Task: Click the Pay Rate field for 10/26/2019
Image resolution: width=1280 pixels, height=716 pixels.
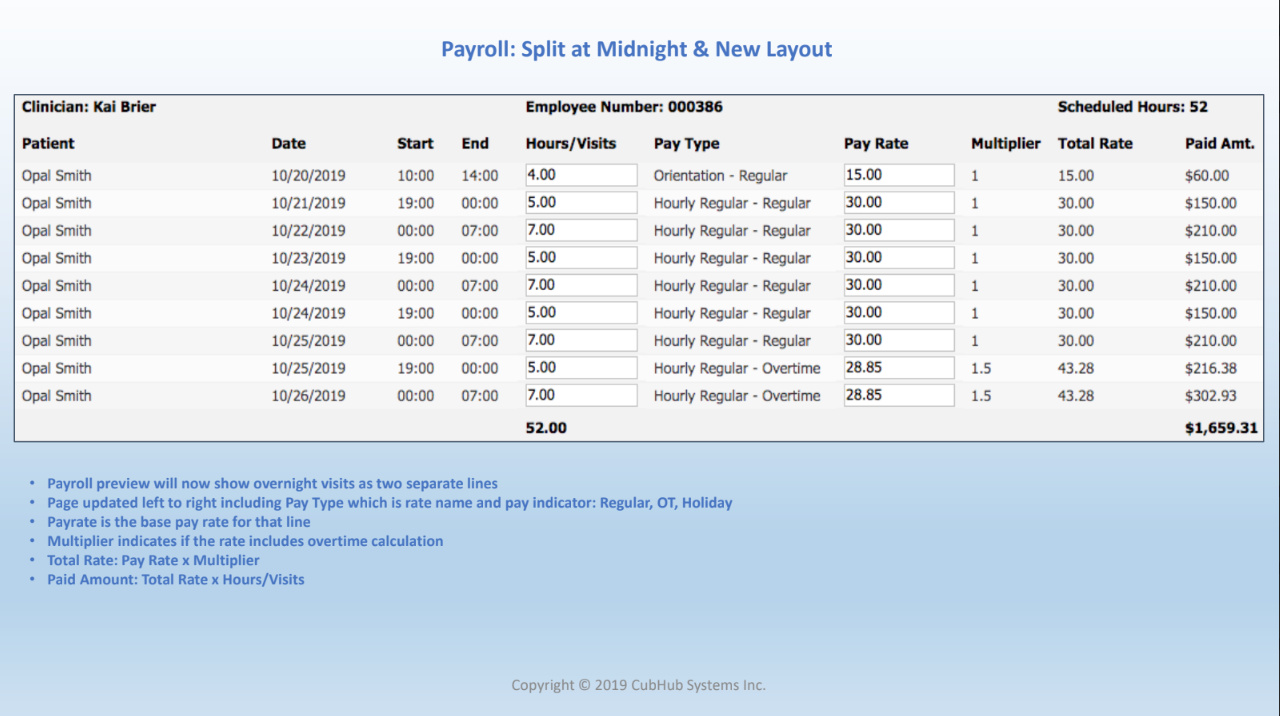Action: tap(899, 395)
